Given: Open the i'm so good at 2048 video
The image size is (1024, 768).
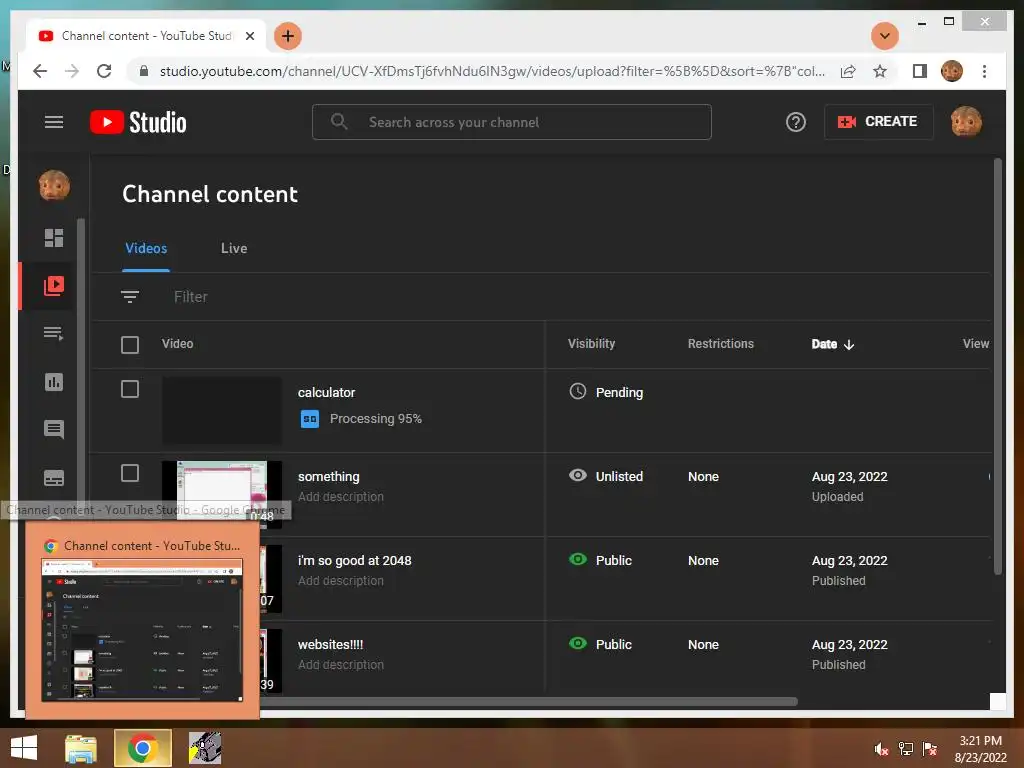Looking at the screenshot, I should (x=355, y=560).
